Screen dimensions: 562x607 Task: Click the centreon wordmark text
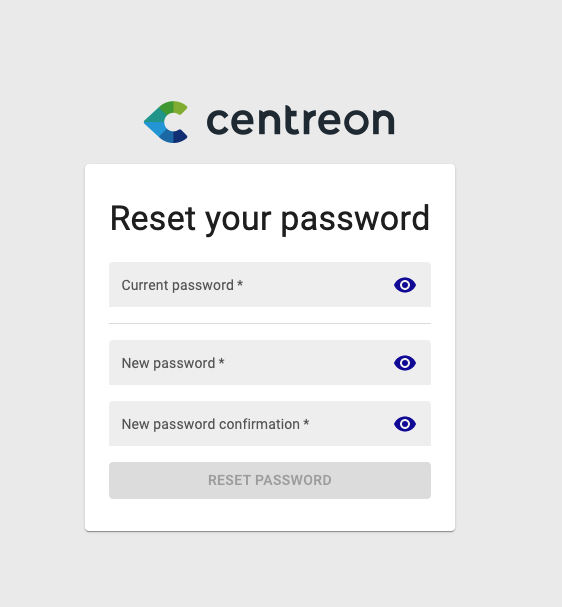[x=301, y=121]
